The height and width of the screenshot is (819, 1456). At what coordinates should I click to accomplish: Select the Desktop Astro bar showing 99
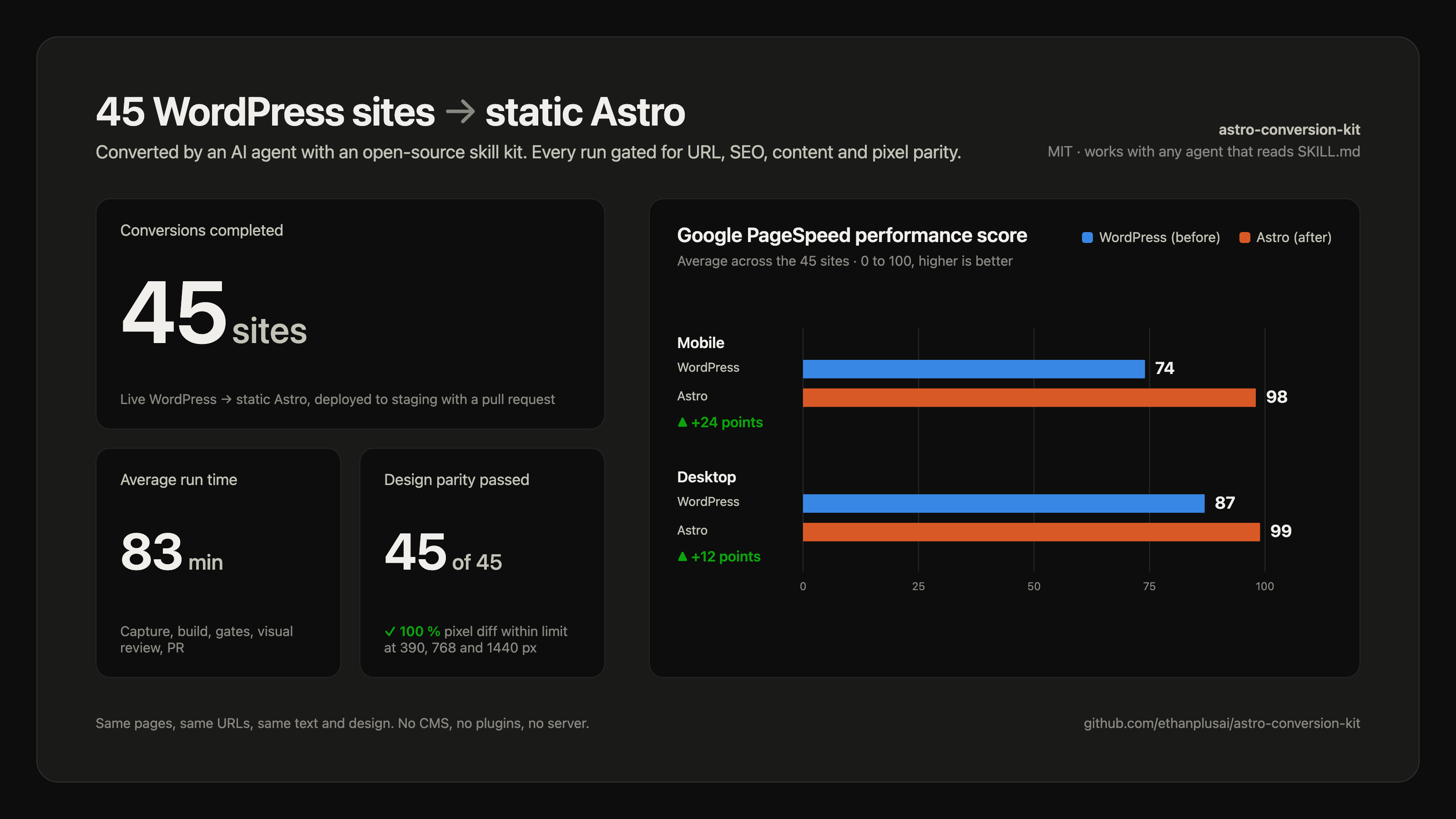(x=1031, y=532)
